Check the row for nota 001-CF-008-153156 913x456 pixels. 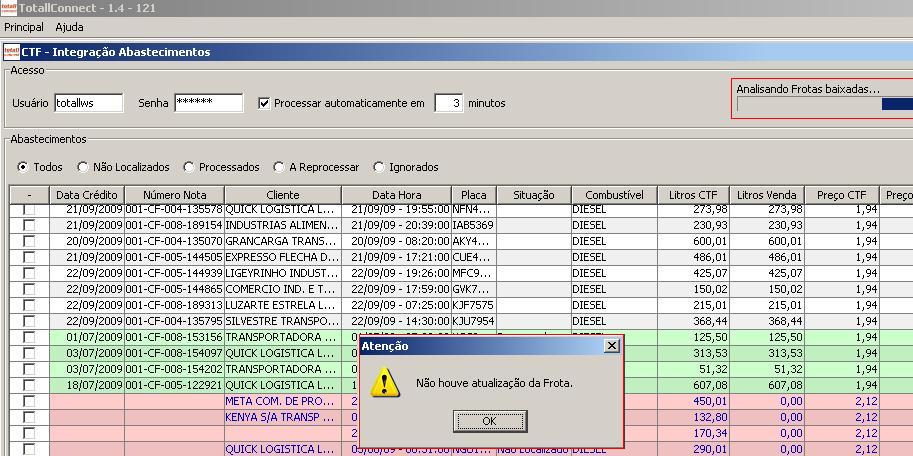click(29, 337)
